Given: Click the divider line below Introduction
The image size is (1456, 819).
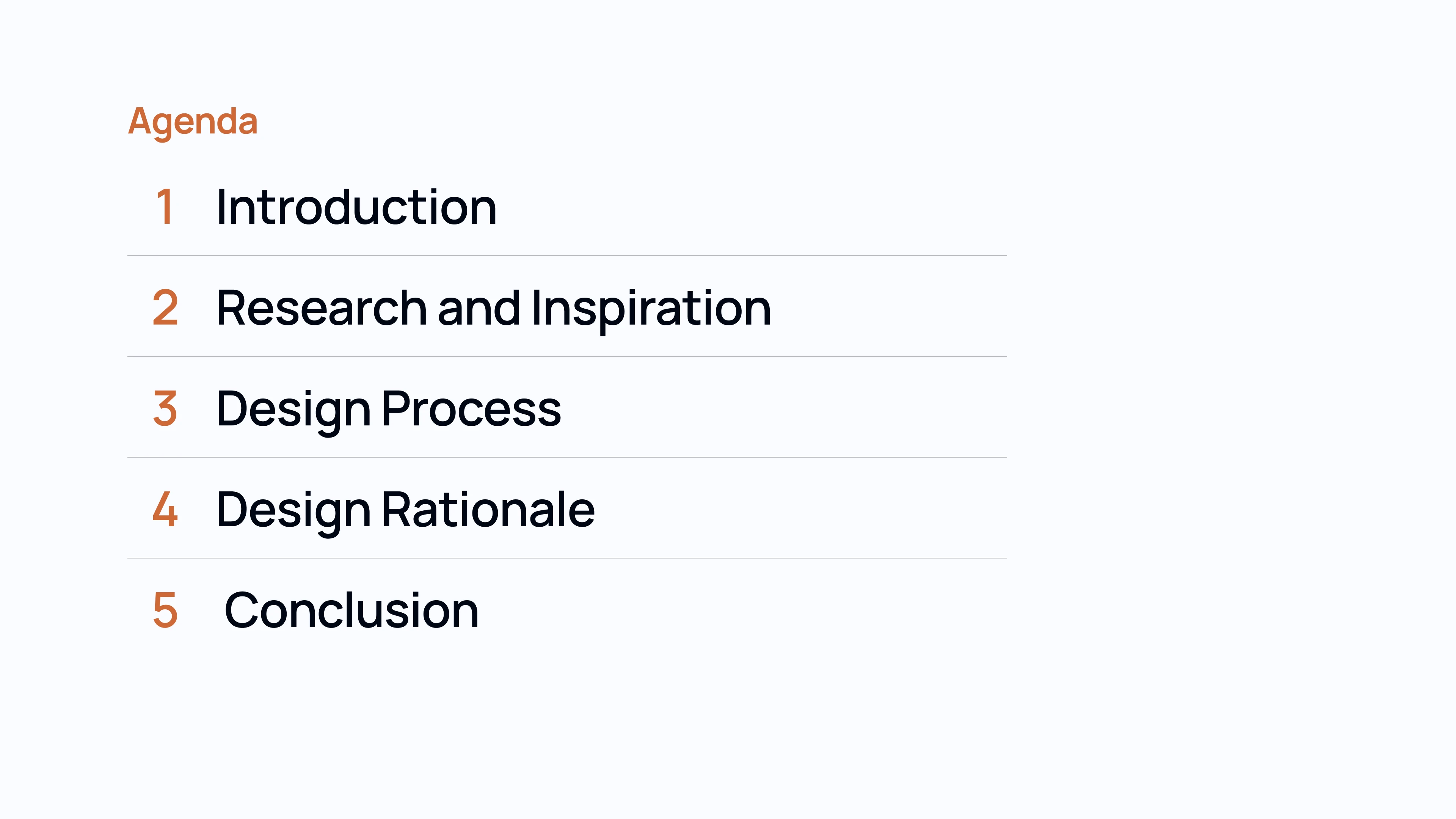Looking at the screenshot, I should click(567, 256).
